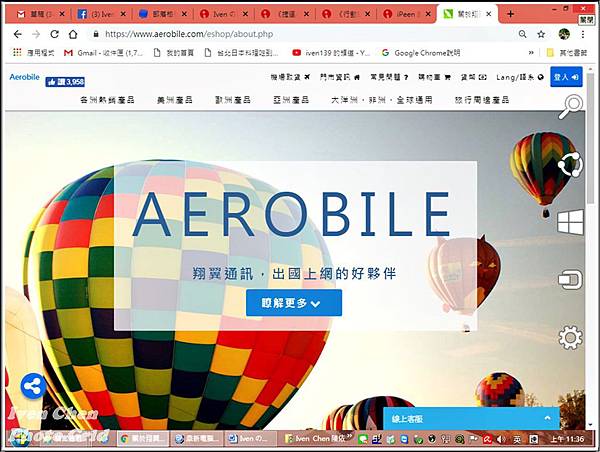The height and width of the screenshot is (452, 600).
Task: Click the browser home icon
Action: (73, 34)
